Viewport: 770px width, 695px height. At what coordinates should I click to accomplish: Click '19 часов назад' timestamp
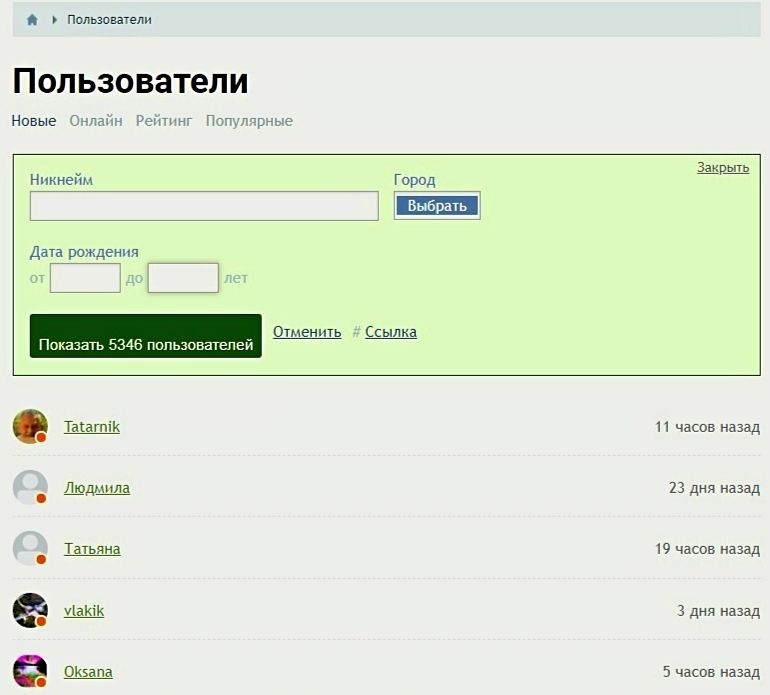(x=707, y=549)
